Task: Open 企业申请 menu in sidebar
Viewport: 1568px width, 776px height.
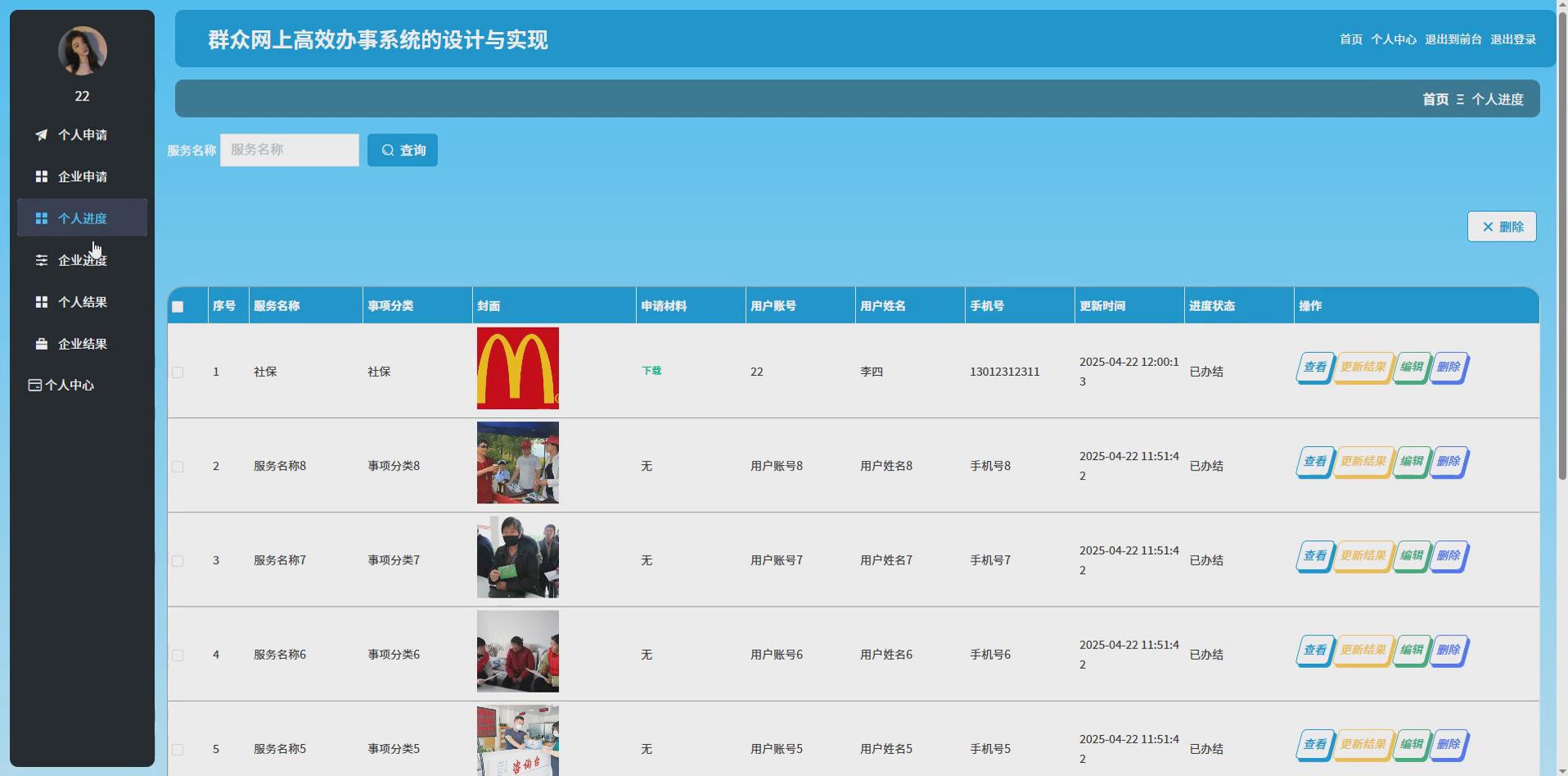Action: pos(82,177)
